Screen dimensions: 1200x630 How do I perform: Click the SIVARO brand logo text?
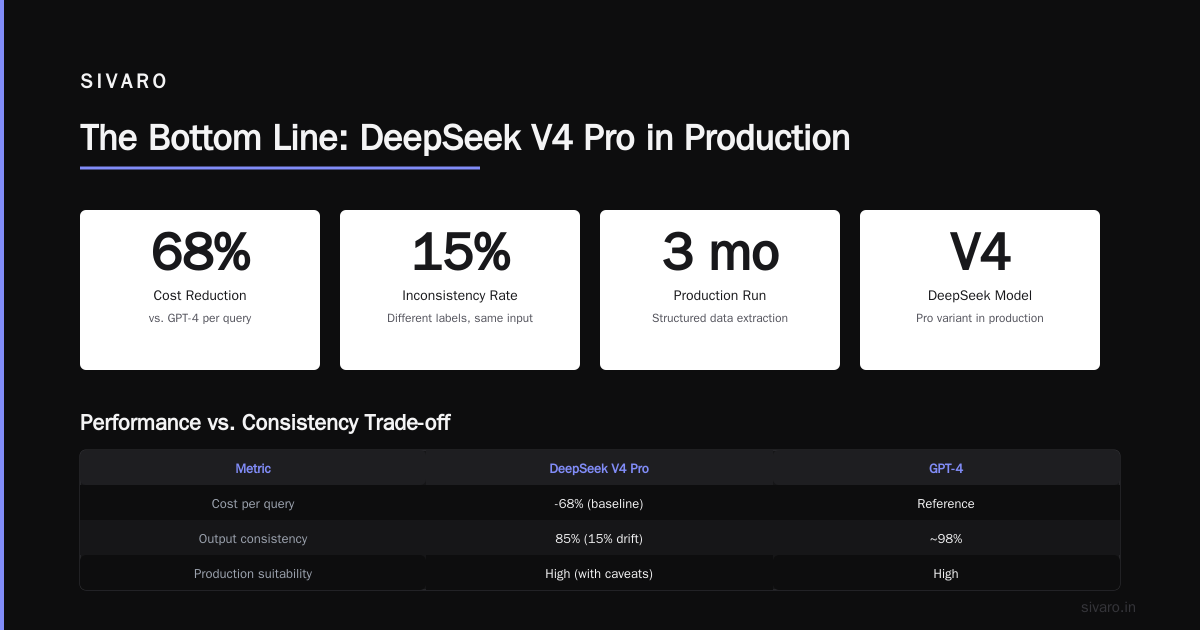[124, 82]
